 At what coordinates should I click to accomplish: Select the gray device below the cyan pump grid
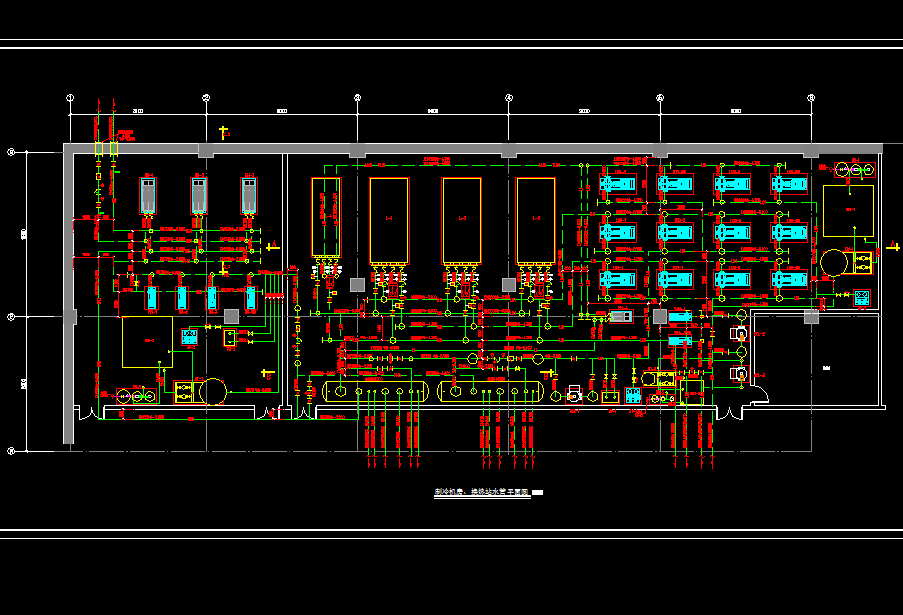(x=621, y=316)
